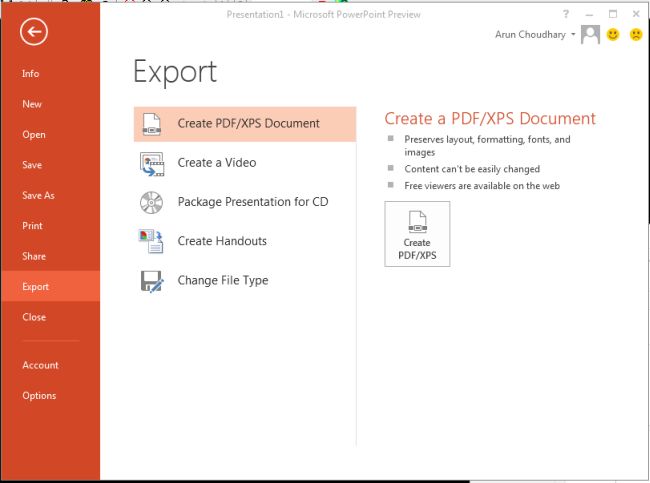This screenshot has width=650, height=483.
Task: Select the Create a Video option
Action: tap(245, 163)
